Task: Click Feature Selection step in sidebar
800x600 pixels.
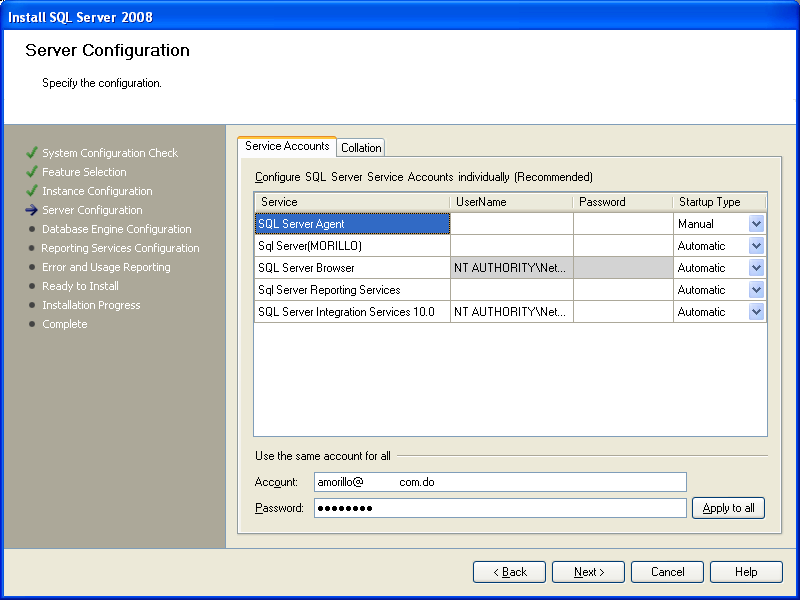Action: 84,172
